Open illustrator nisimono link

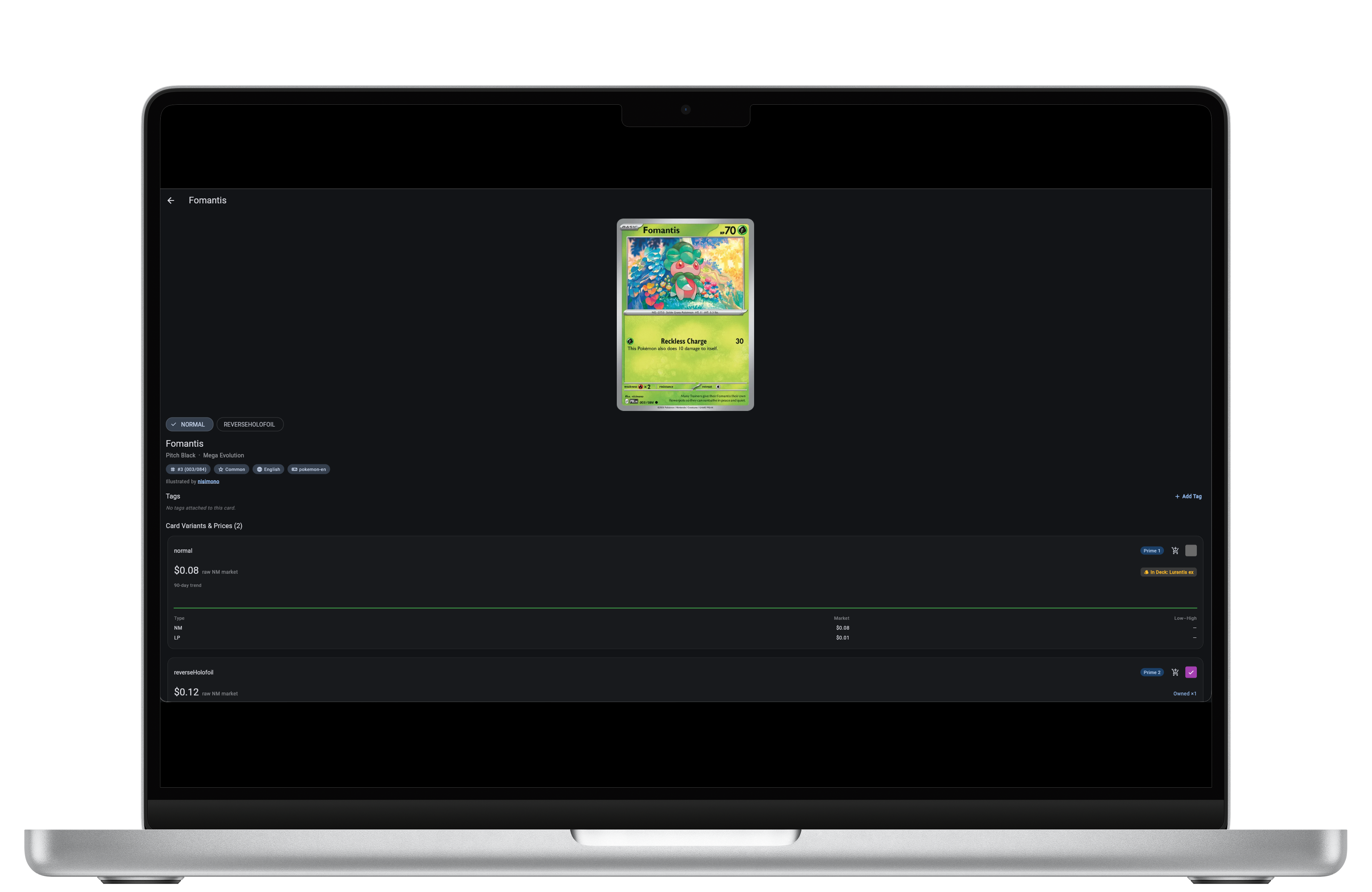click(x=208, y=481)
